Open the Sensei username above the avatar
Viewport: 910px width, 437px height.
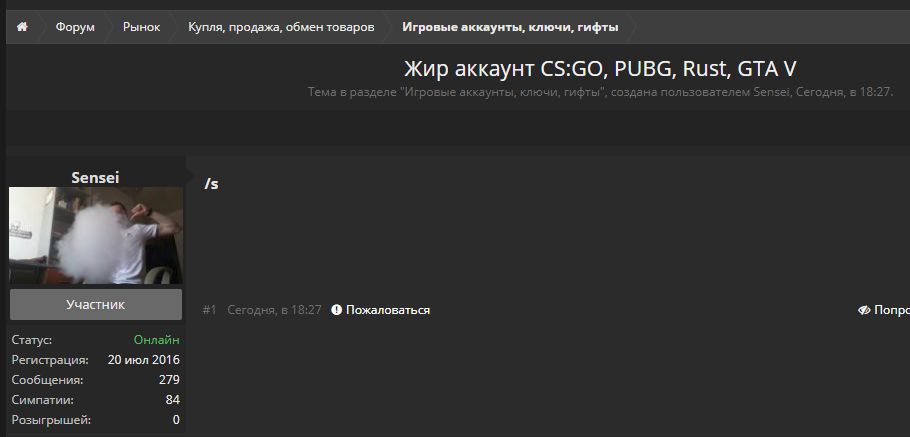[95, 178]
